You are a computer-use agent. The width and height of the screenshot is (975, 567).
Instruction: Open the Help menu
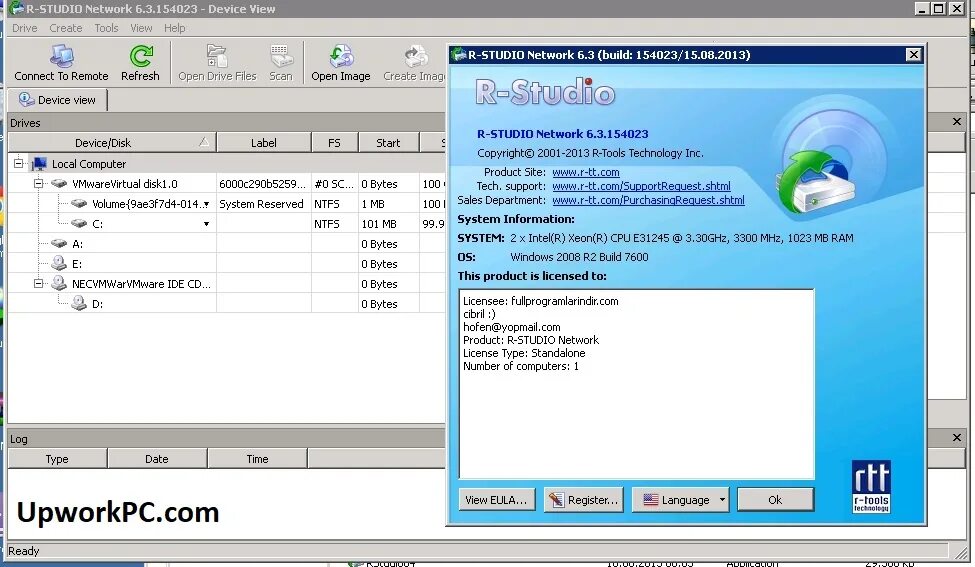tap(175, 28)
